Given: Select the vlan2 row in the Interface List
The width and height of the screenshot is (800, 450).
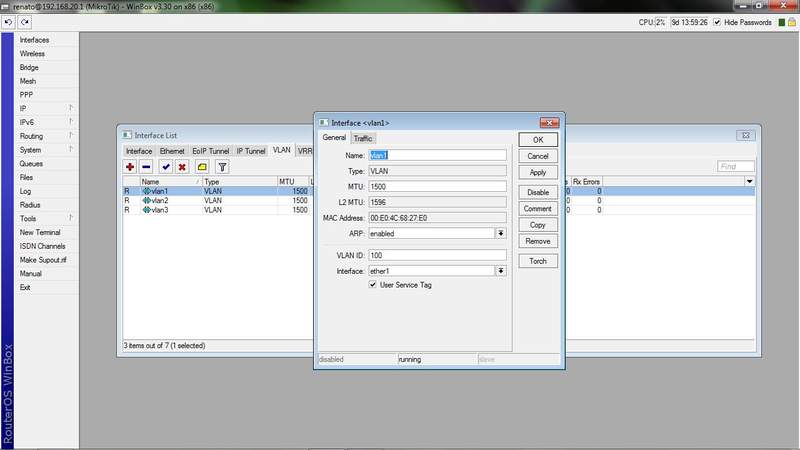Looking at the screenshot, I should [x=218, y=201].
